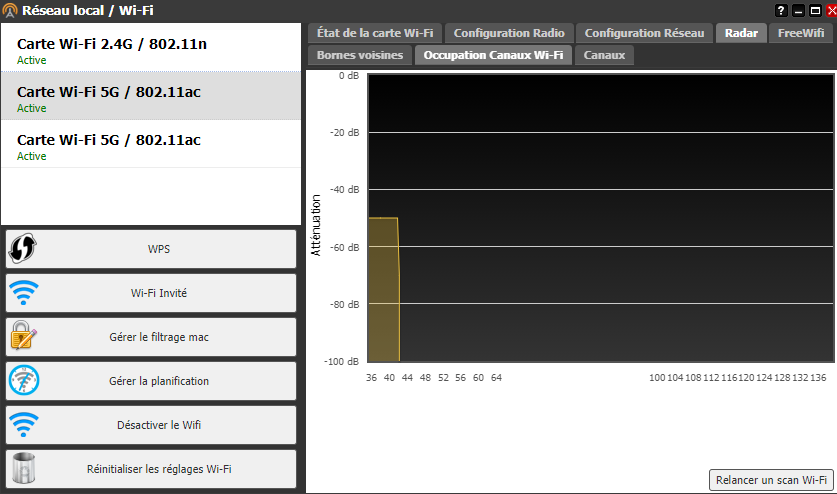837x494 pixels.
Task: Click the WPS arrows icon
Action: point(22,248)
